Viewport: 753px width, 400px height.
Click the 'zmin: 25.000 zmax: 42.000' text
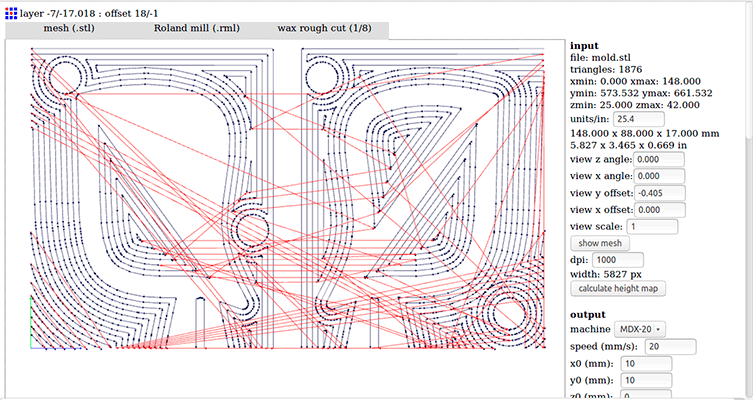[x=635, y=105]
